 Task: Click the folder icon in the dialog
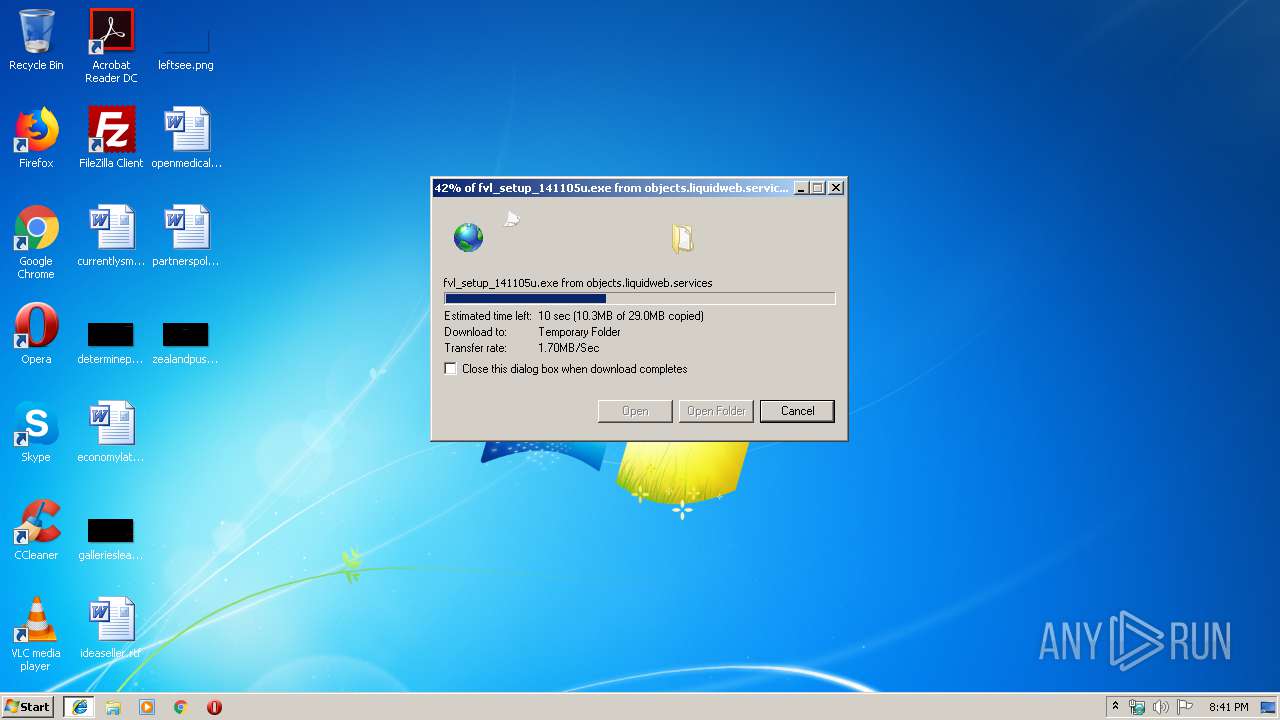(x=682, y=238)
